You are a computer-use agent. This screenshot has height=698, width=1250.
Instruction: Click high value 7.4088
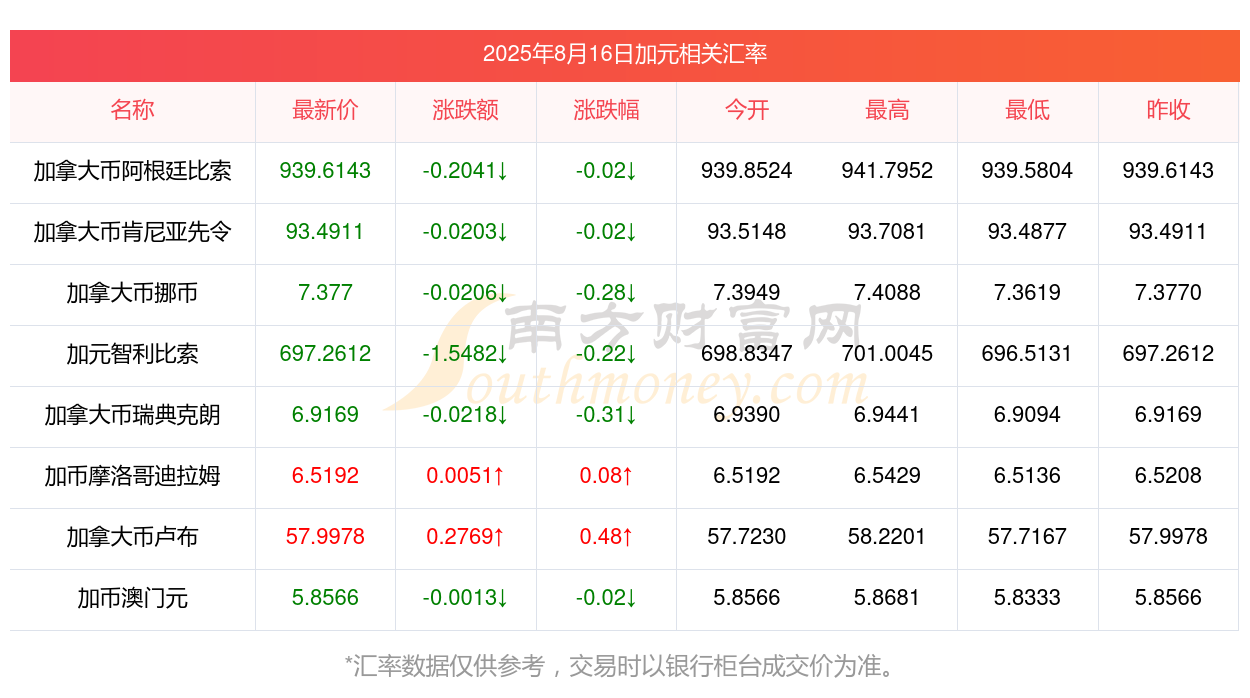pos(887,293)
